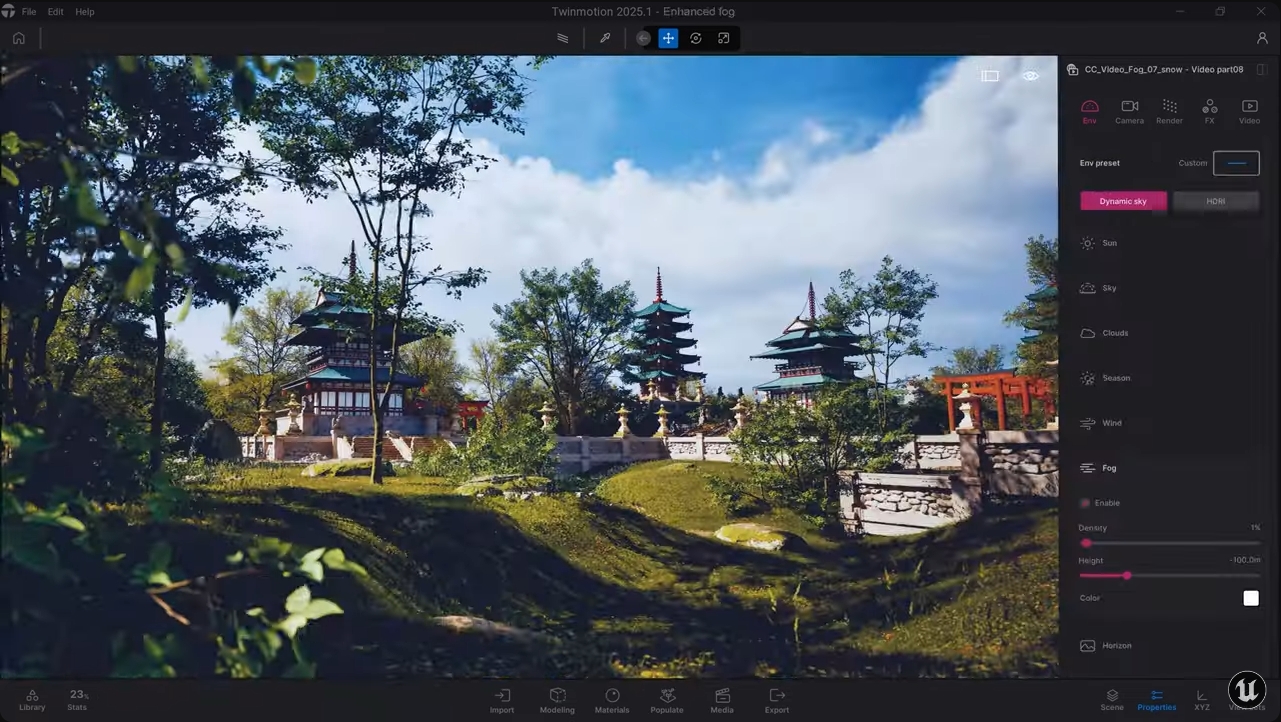Open the Library panel
1281x722 pixels.
point(32,700)
